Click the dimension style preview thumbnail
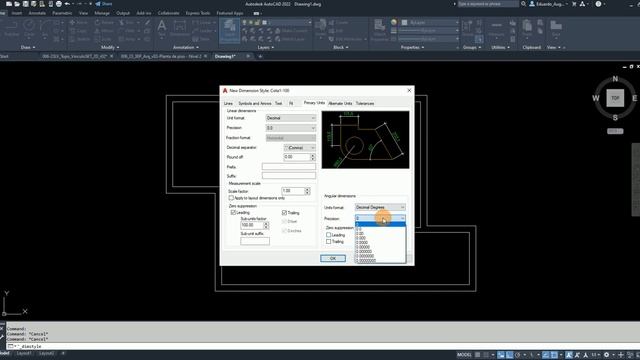The image size is (640, 360). point(365,140)
